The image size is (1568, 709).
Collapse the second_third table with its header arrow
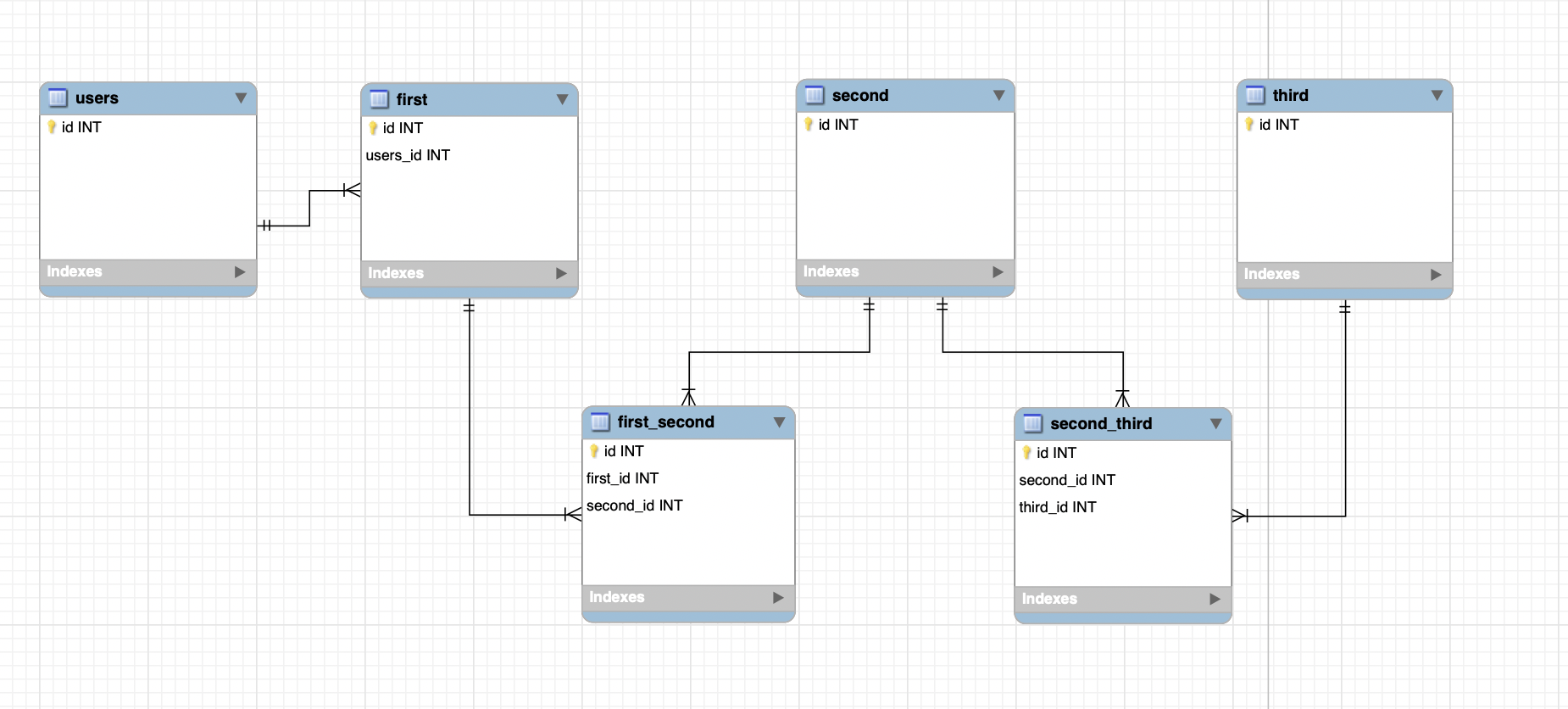coord(1215,424)
